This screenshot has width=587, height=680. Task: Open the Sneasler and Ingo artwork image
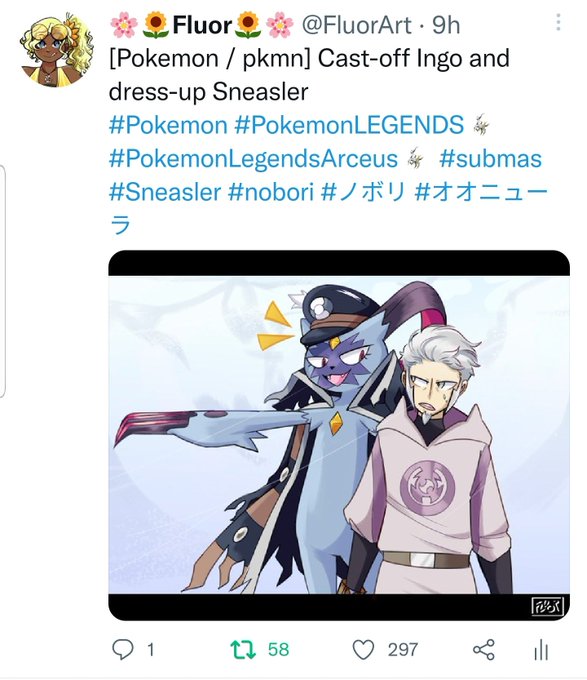click(x=339, y=435)
